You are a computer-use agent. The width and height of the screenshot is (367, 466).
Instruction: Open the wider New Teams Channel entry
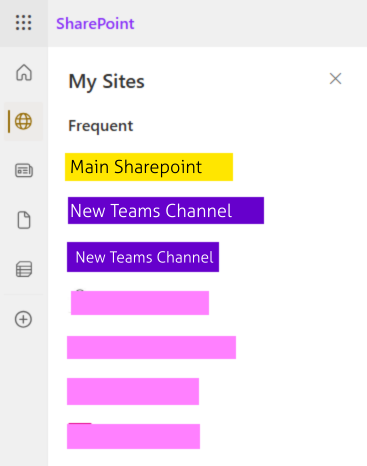166,210
